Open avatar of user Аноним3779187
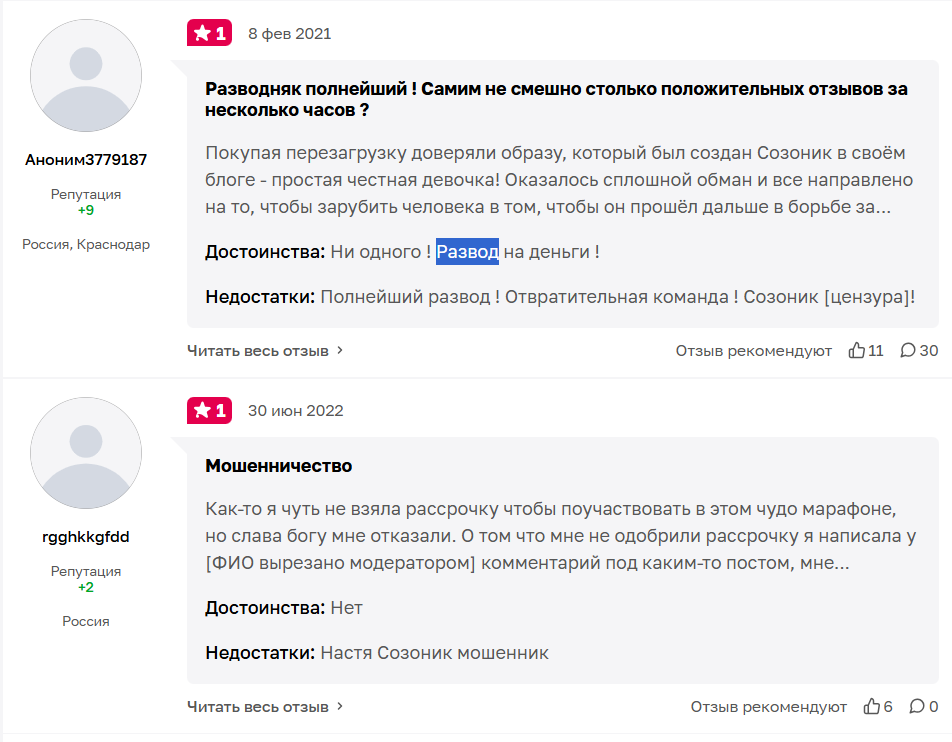 (86, 75)
